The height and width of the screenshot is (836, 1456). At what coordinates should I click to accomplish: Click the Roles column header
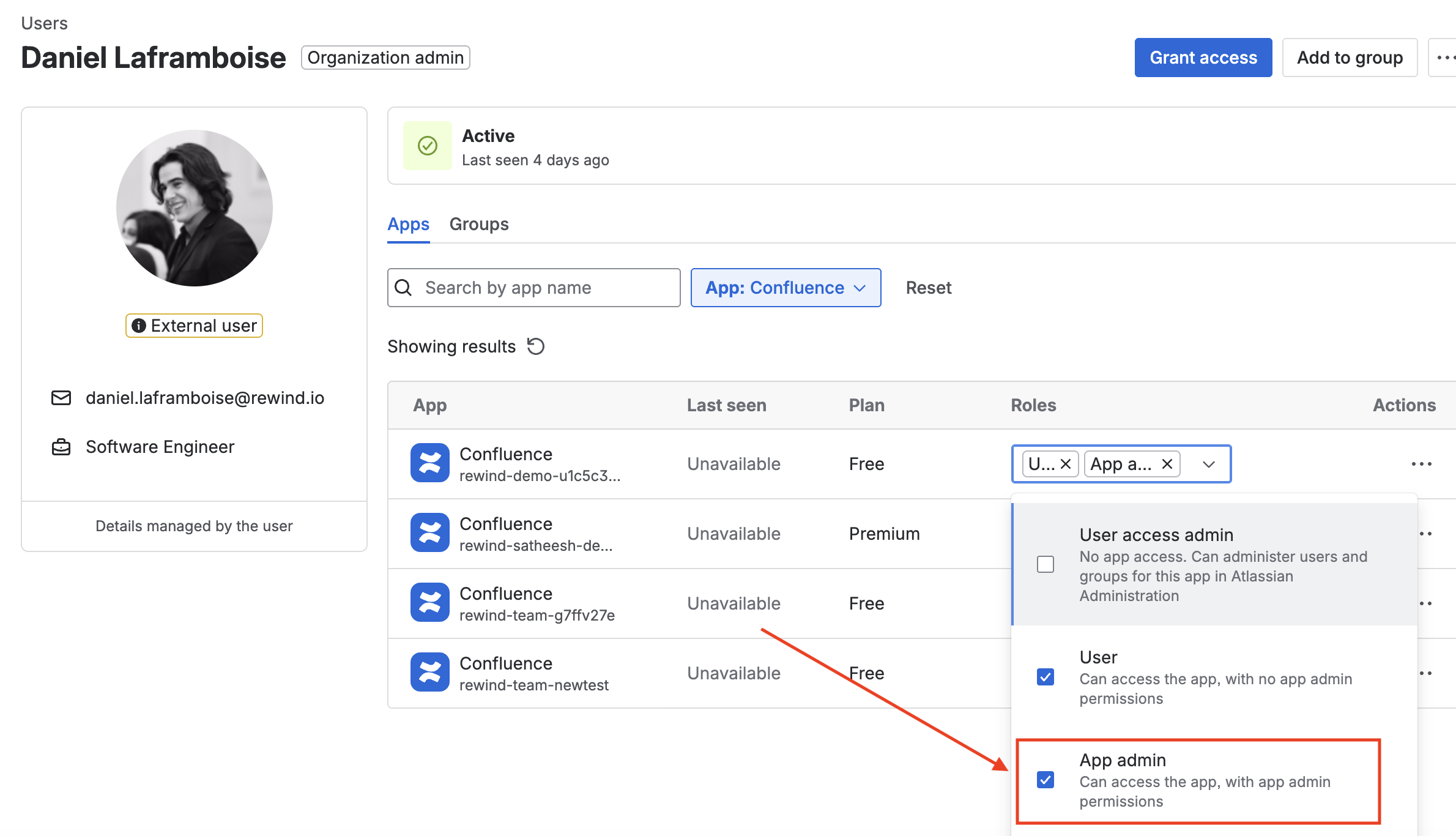click(x=1033, y=405)
